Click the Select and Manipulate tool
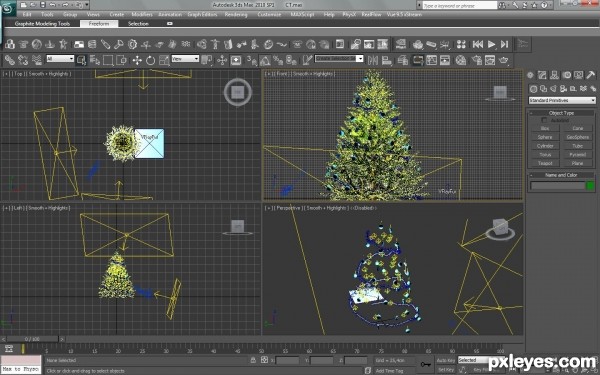600x375 pixels. tap(222, 60)
